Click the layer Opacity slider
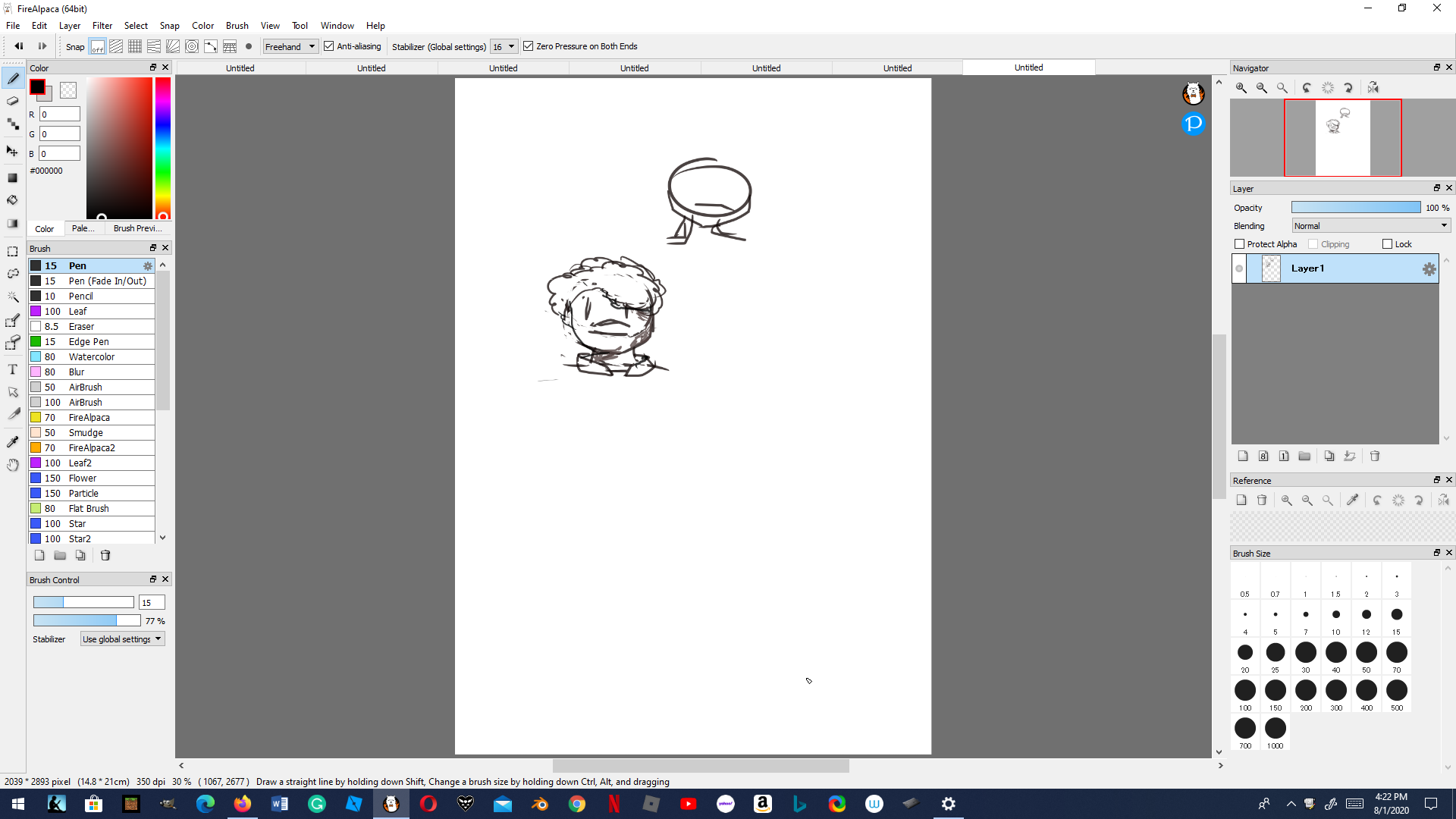Image resolution: width=1456 pixels, height=819 pixels. 1356,208
